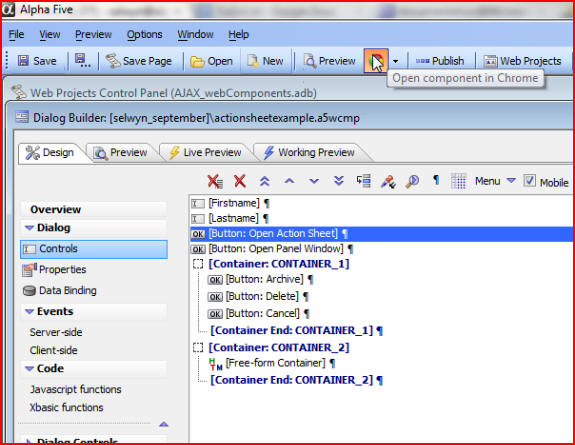The image size is (575, 445).
Task: Select Data Binding in the left panel
Action: [59, 291]
